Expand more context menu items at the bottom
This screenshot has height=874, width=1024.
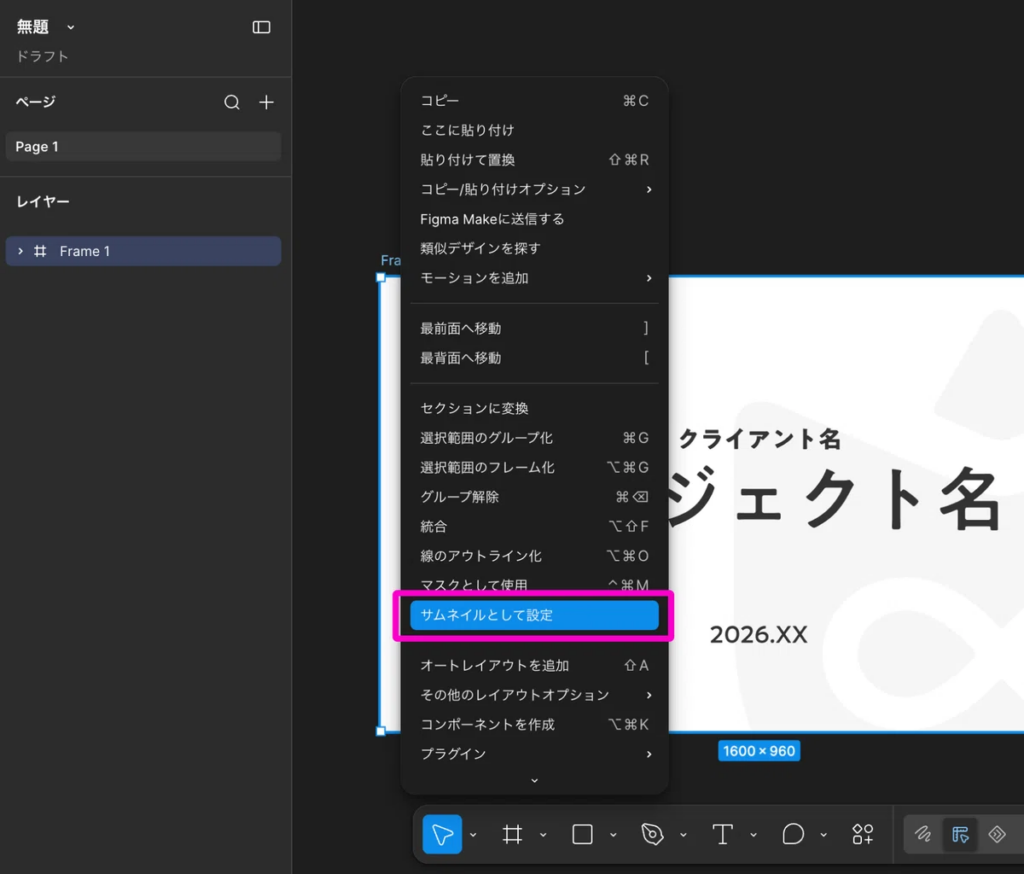[534, 780]
